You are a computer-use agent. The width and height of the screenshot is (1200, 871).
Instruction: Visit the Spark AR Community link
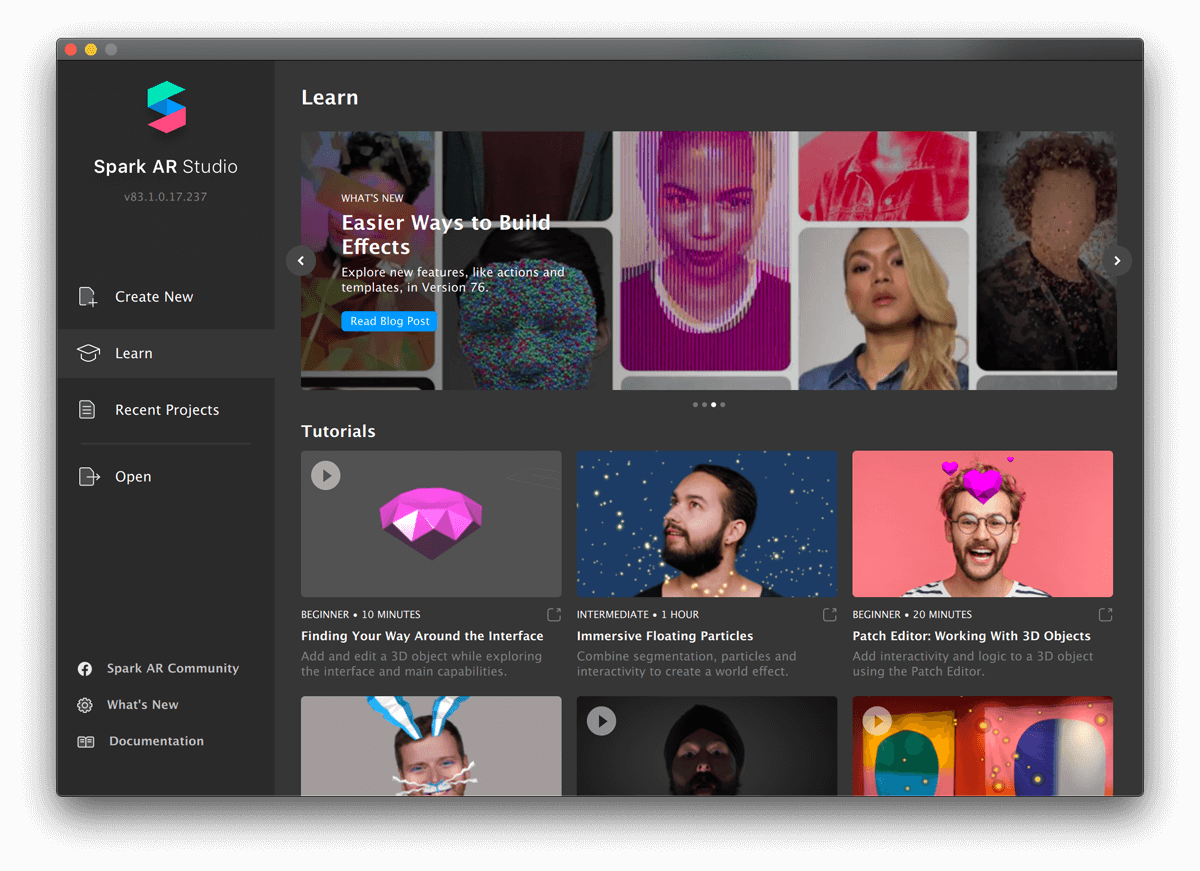pos(173,669)
